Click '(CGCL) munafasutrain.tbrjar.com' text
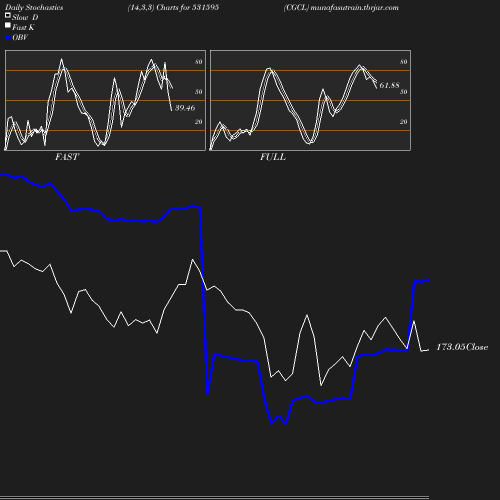 coord(341,8)
